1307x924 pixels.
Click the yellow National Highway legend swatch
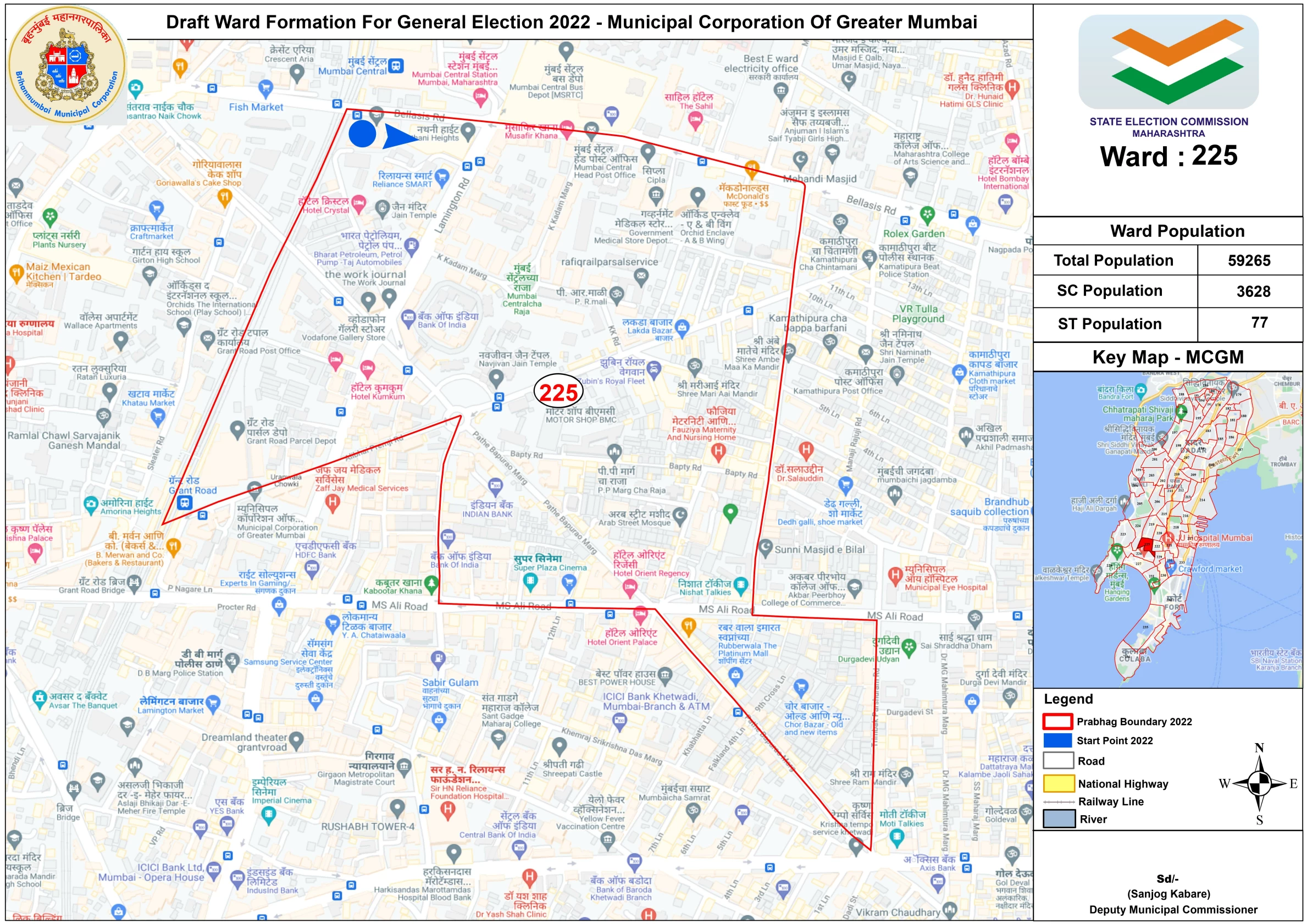point(1058,784)
